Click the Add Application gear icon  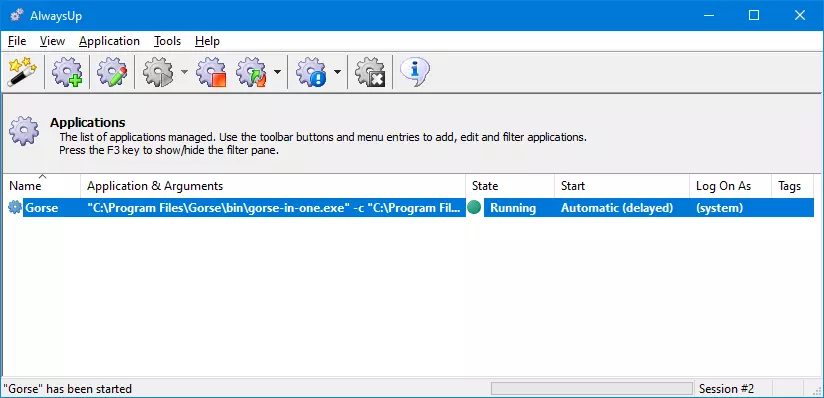tap(67, 72)
